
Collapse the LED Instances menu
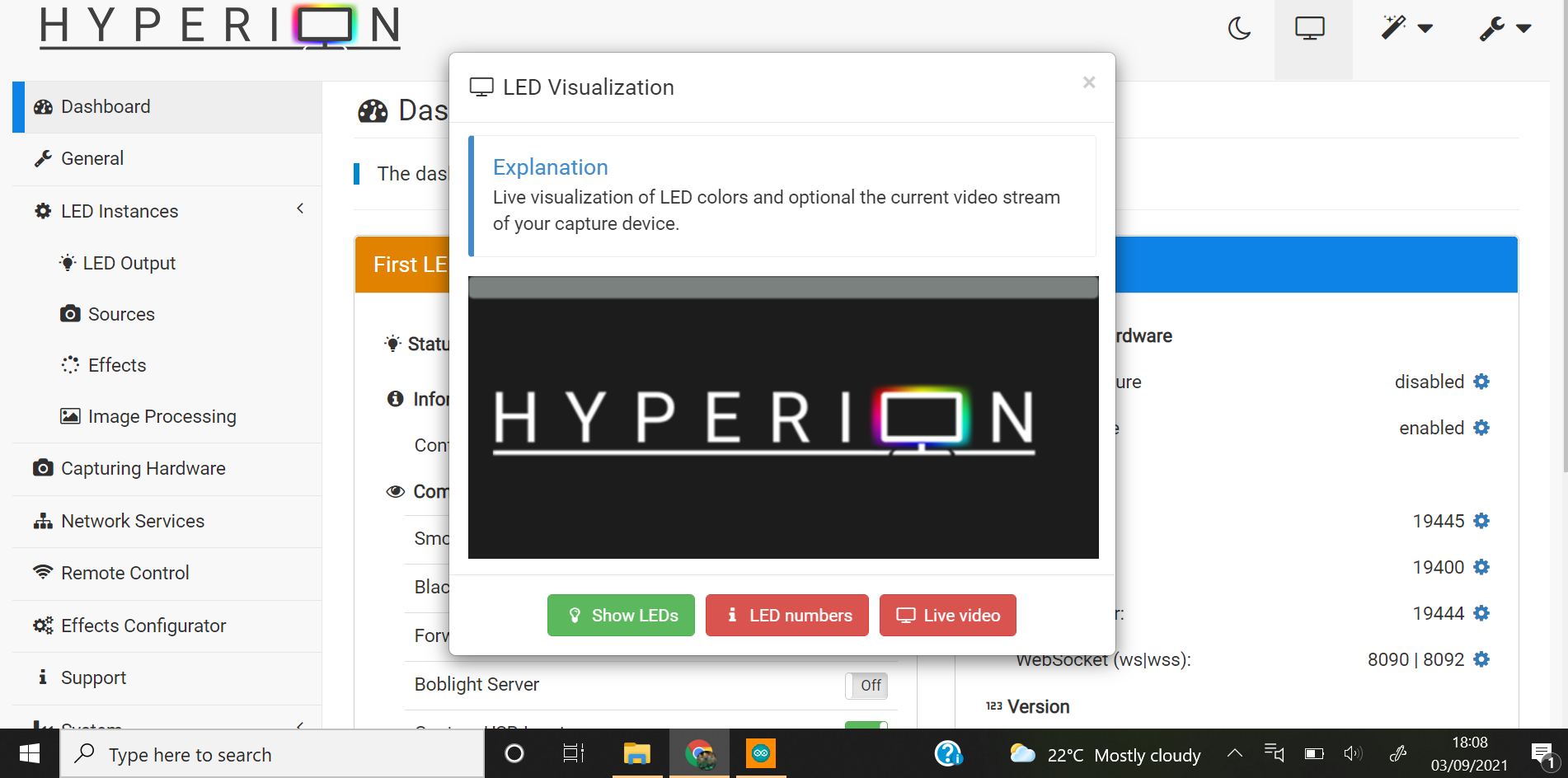[x=300, y=209]
